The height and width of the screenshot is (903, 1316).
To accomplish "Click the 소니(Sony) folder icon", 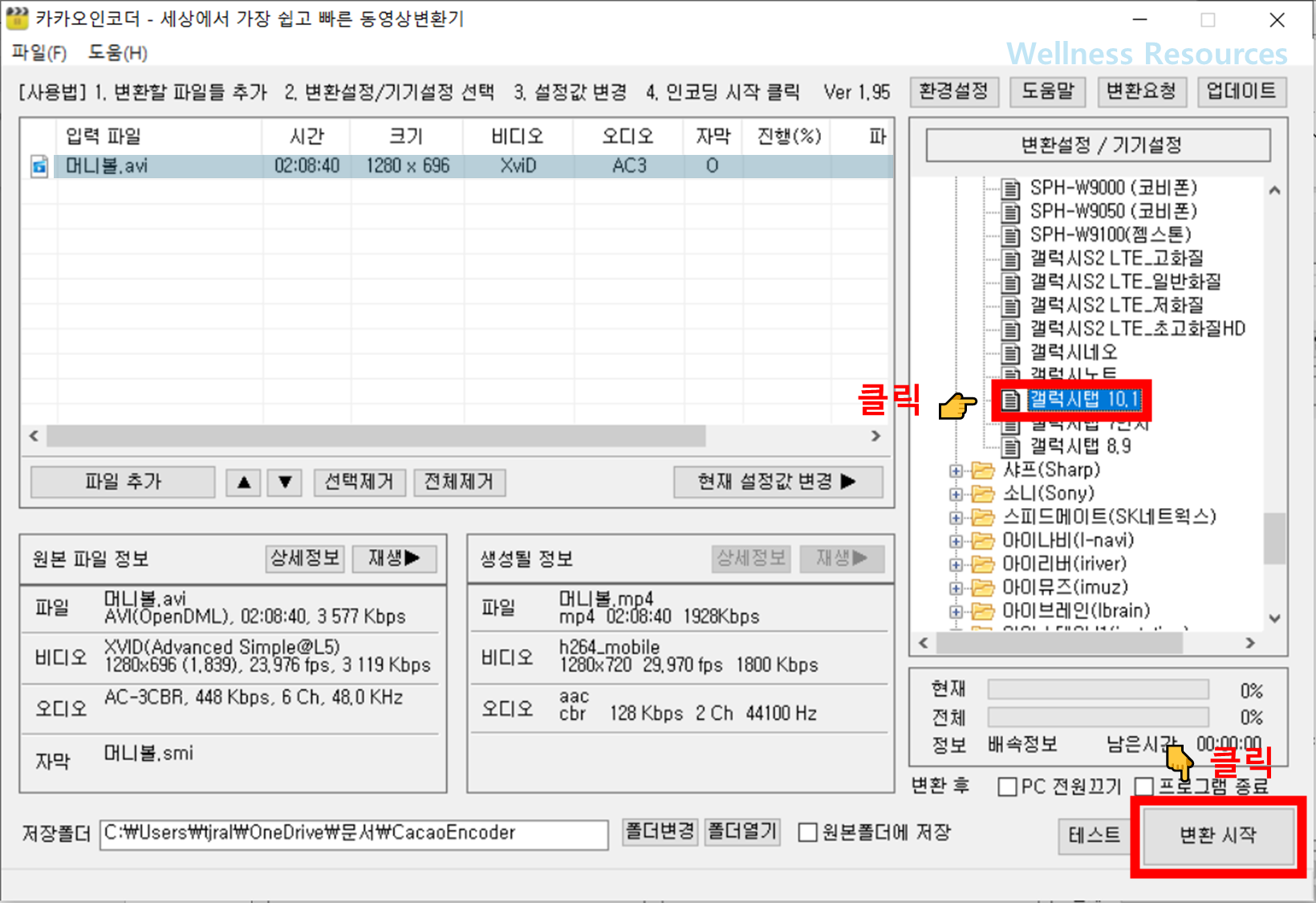I will pyautogui.click(x=983, y=494).
